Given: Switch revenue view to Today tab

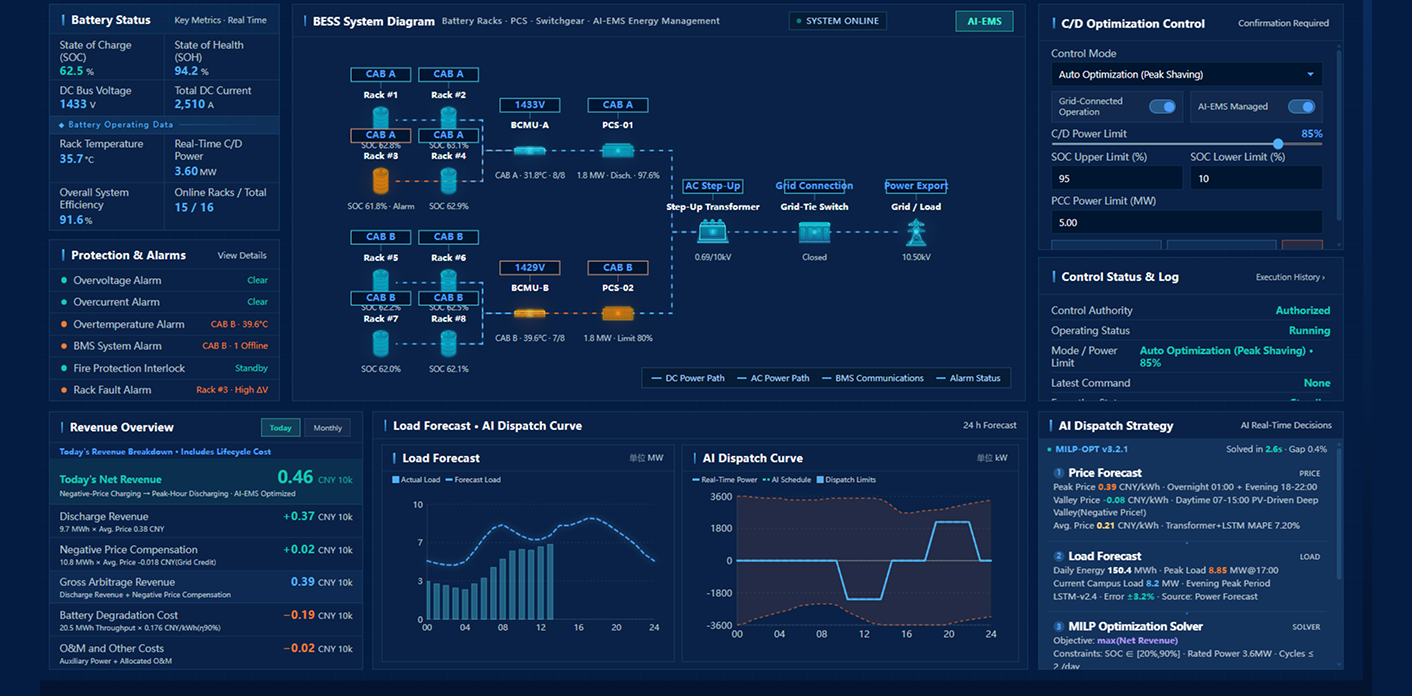Looking at the screenshot, I should click(x=281, y=427).
